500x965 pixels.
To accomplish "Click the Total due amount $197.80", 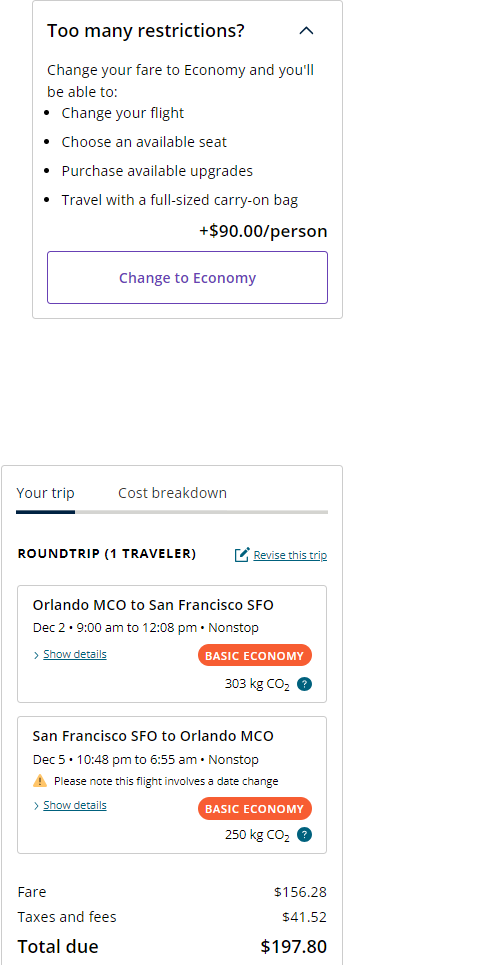I will [x=294, y=947].
